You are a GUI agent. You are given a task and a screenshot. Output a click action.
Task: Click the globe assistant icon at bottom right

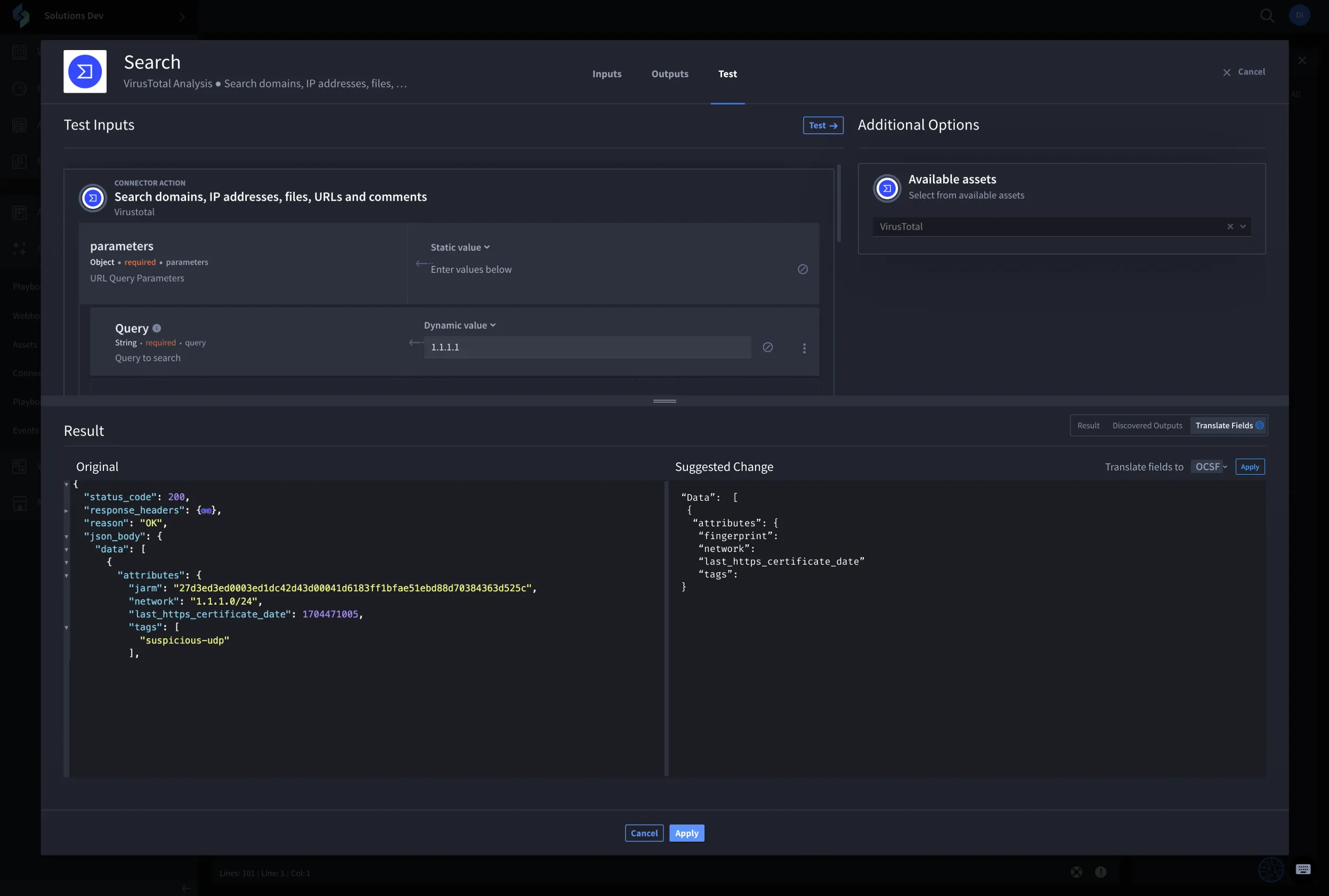click(1271, 869)
